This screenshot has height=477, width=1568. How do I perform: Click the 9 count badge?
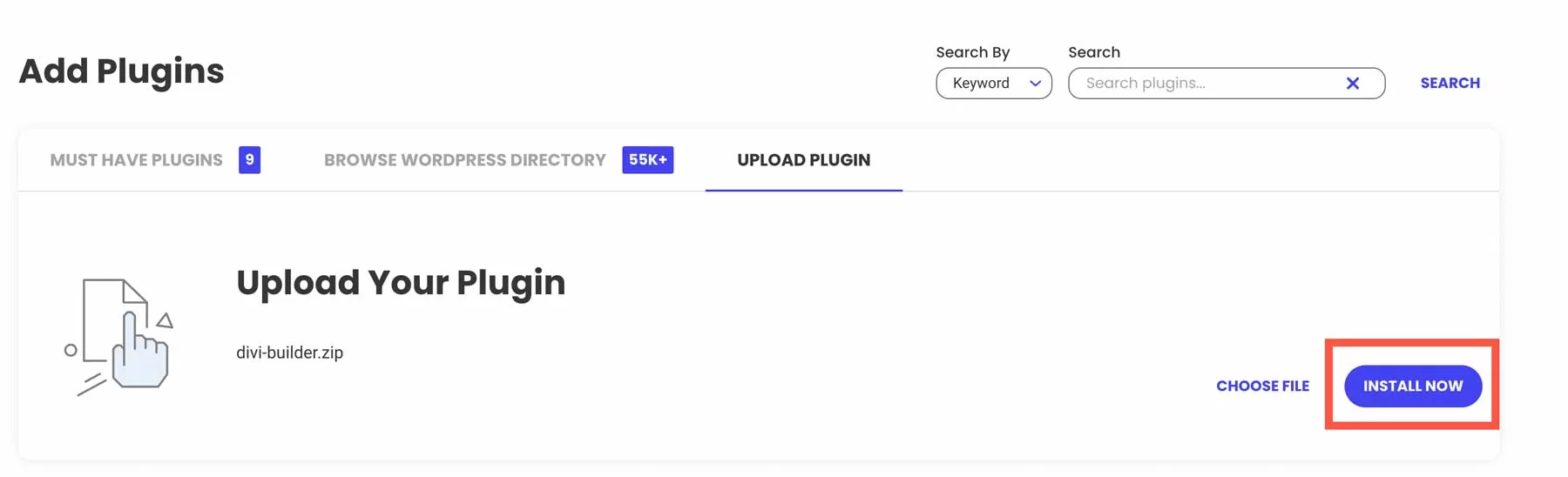pos(249,160)
